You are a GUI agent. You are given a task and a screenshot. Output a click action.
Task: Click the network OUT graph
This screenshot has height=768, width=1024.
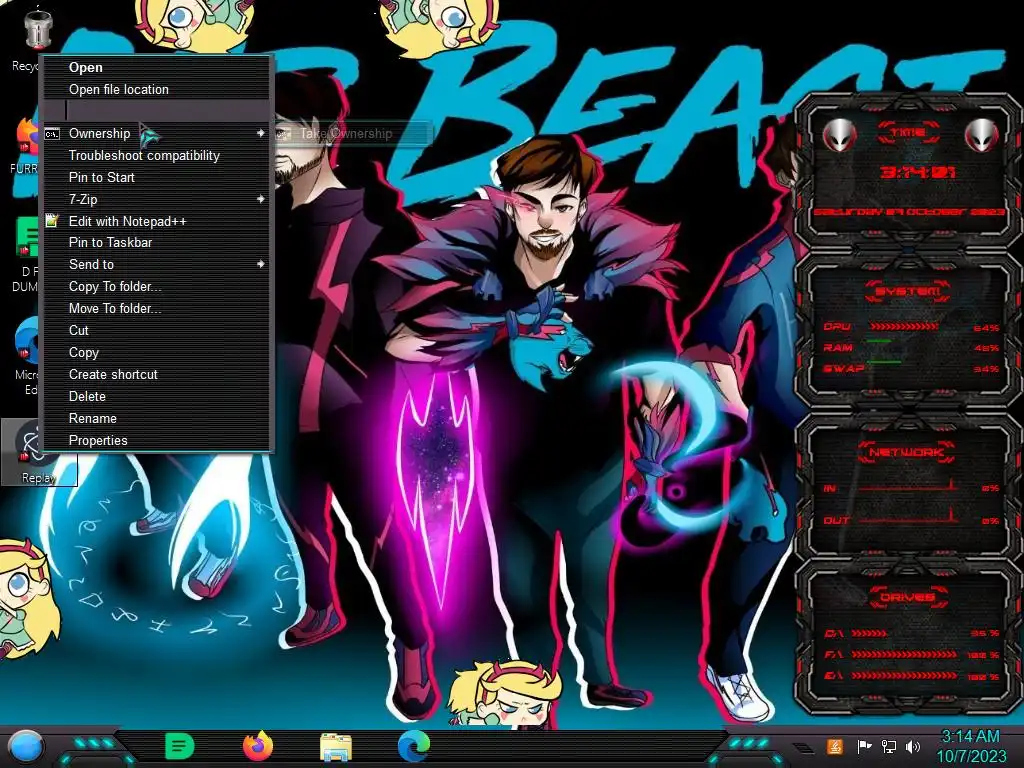click(908, 517)
